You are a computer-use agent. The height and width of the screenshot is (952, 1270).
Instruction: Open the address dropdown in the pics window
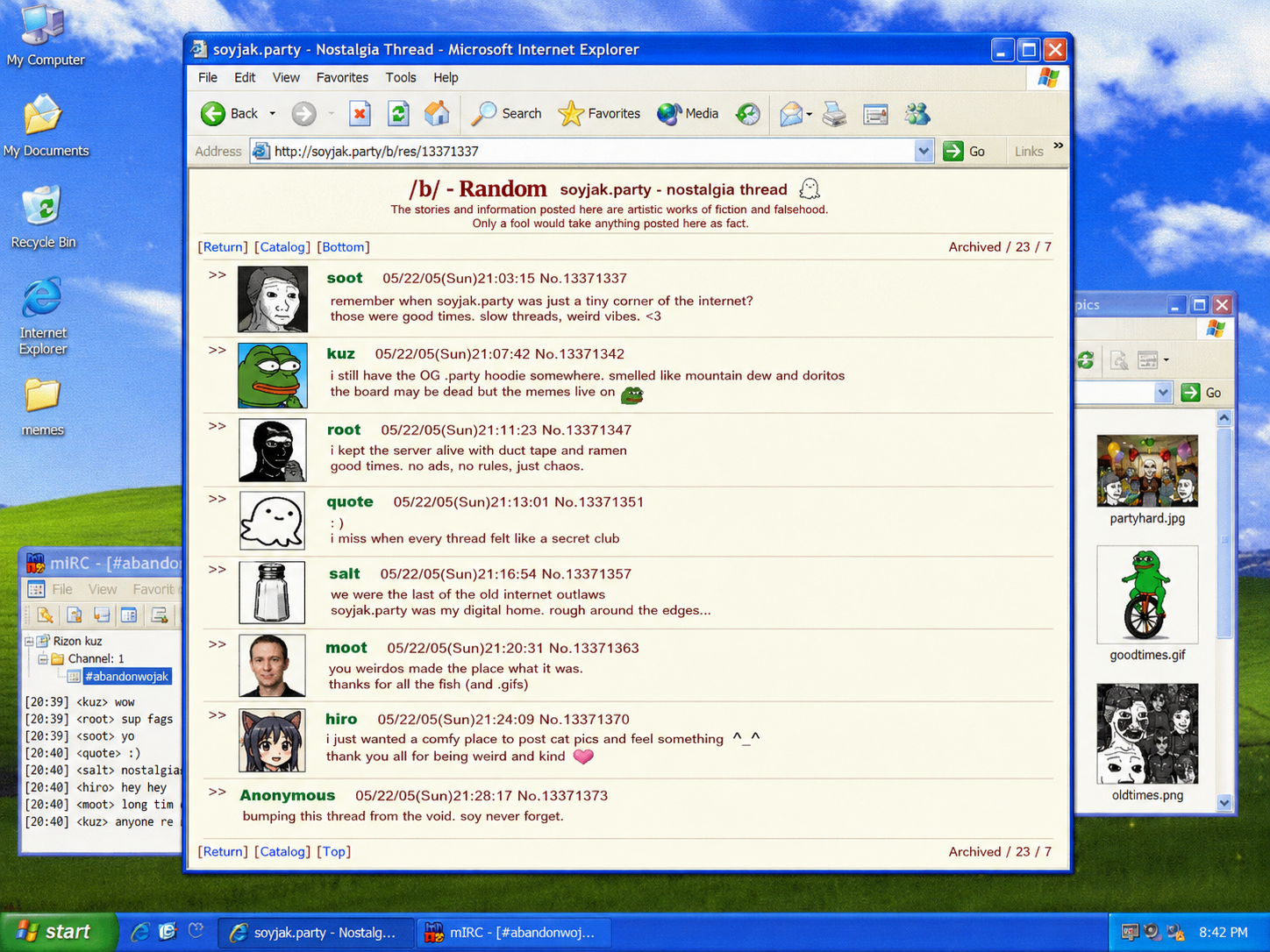click(x=1163, y=393)
